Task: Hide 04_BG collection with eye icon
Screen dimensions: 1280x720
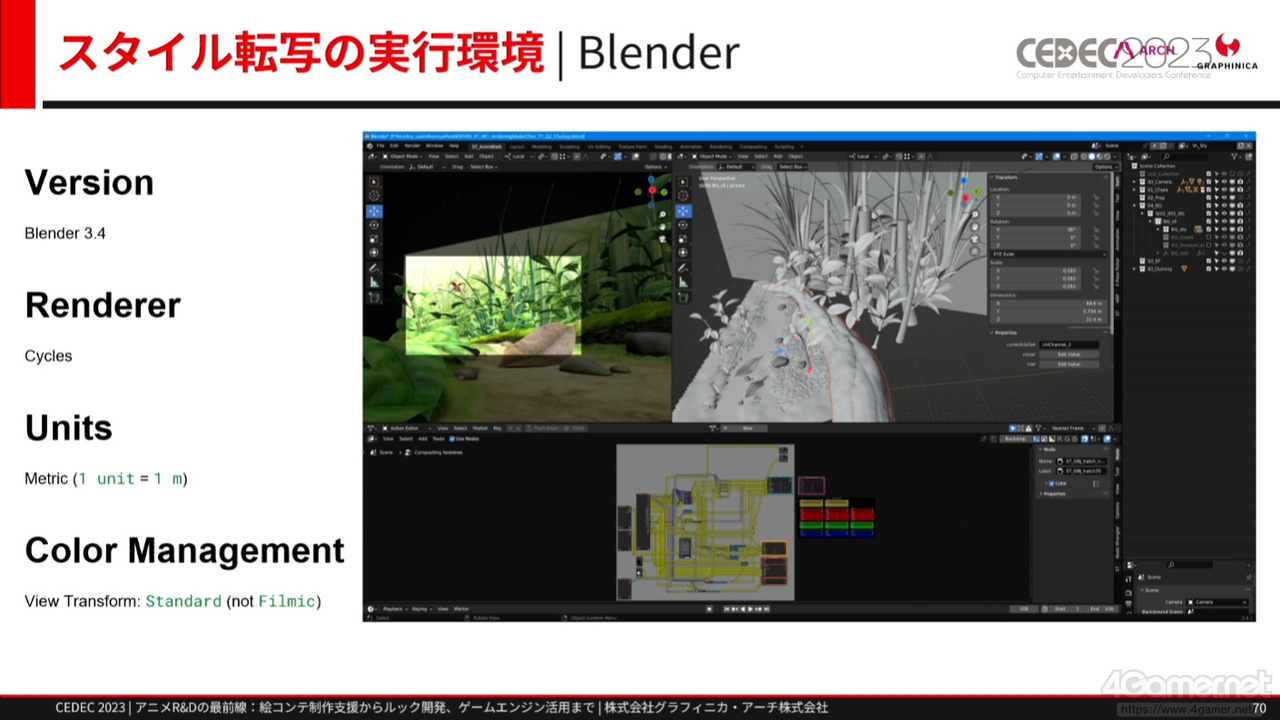Action: (1224, 205)
